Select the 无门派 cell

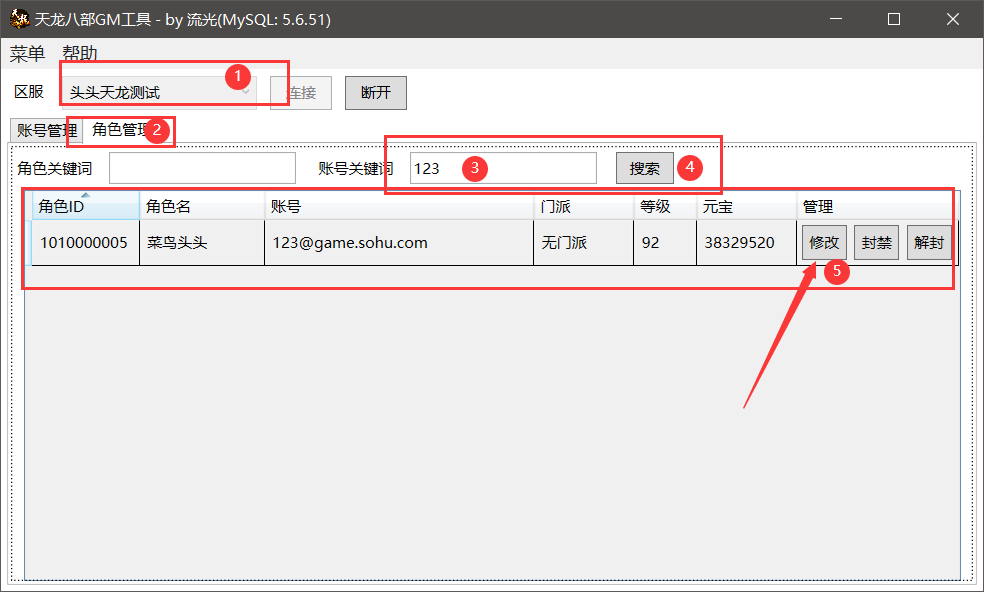[x=584, y=243]
